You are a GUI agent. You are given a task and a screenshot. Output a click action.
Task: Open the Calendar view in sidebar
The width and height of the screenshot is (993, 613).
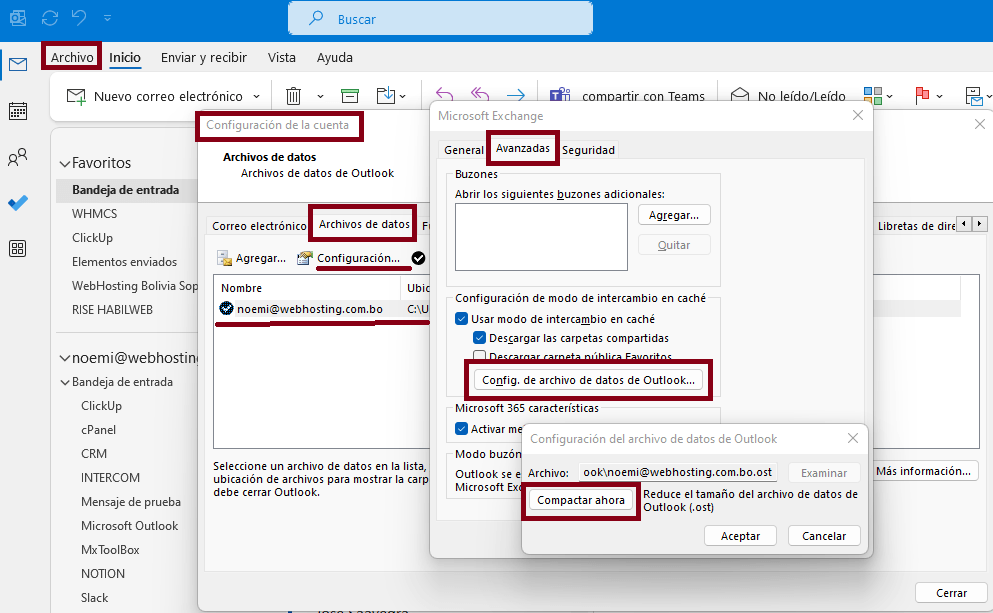tap(18, 111)
